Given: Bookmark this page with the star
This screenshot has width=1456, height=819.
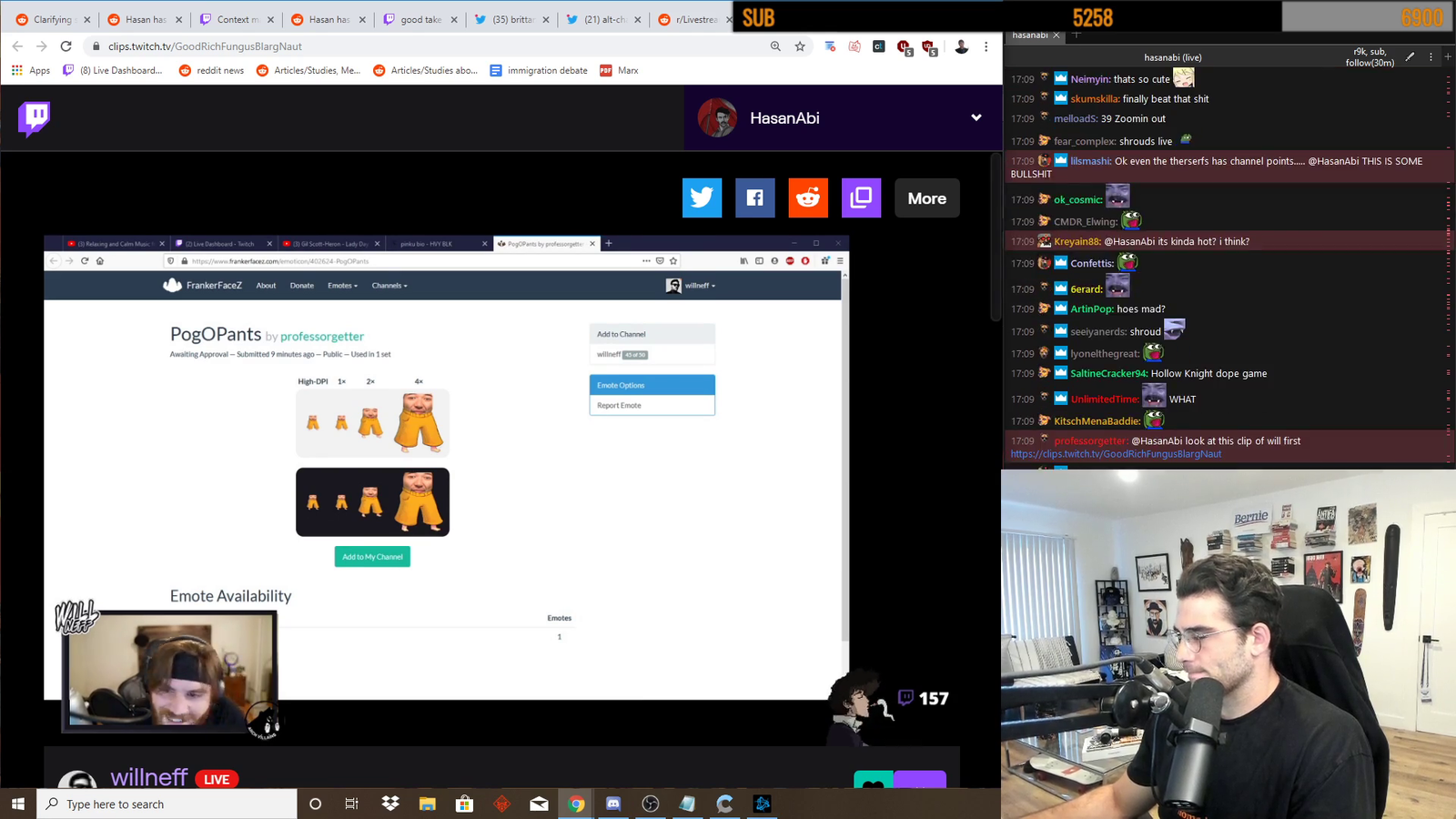Looking at the screenshot, I should point(800,46).
